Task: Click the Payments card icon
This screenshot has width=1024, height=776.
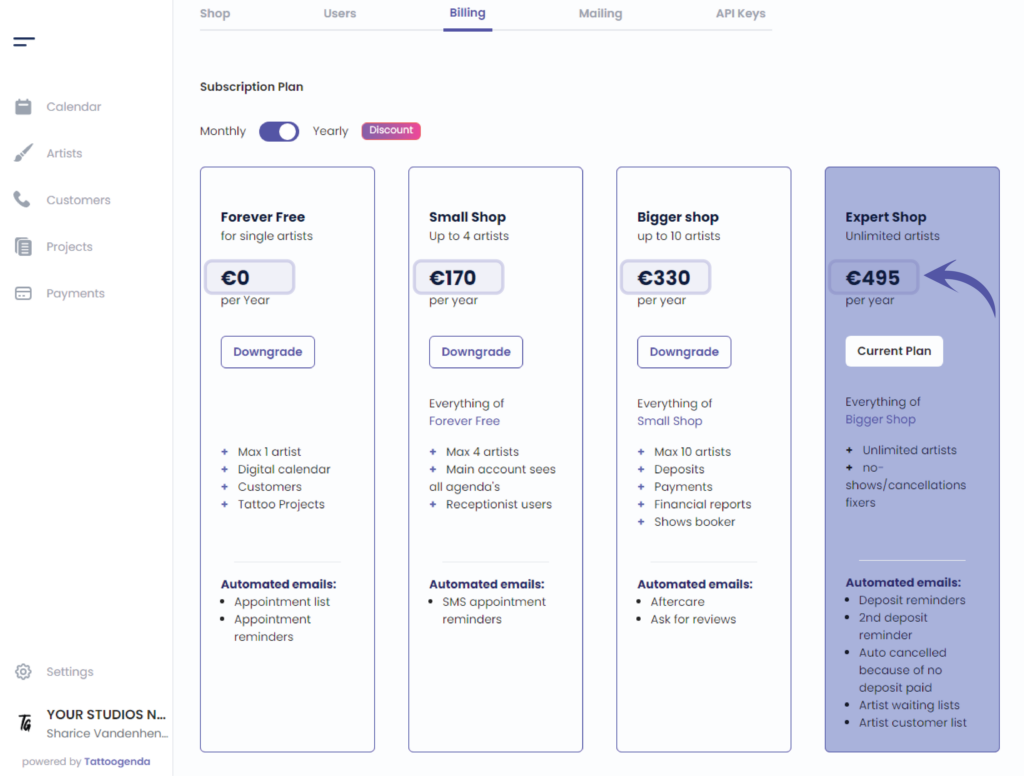Action: [24, 293]
